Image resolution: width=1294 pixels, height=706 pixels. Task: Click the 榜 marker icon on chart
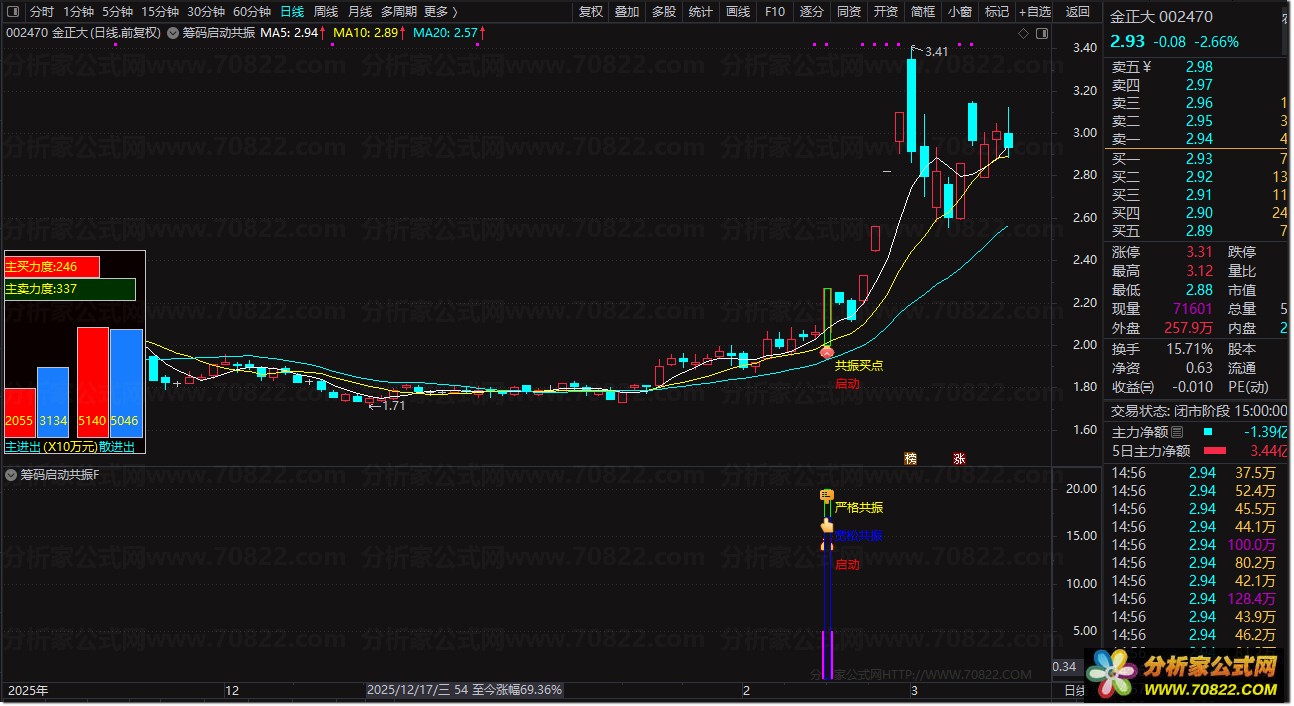(910, 458)
